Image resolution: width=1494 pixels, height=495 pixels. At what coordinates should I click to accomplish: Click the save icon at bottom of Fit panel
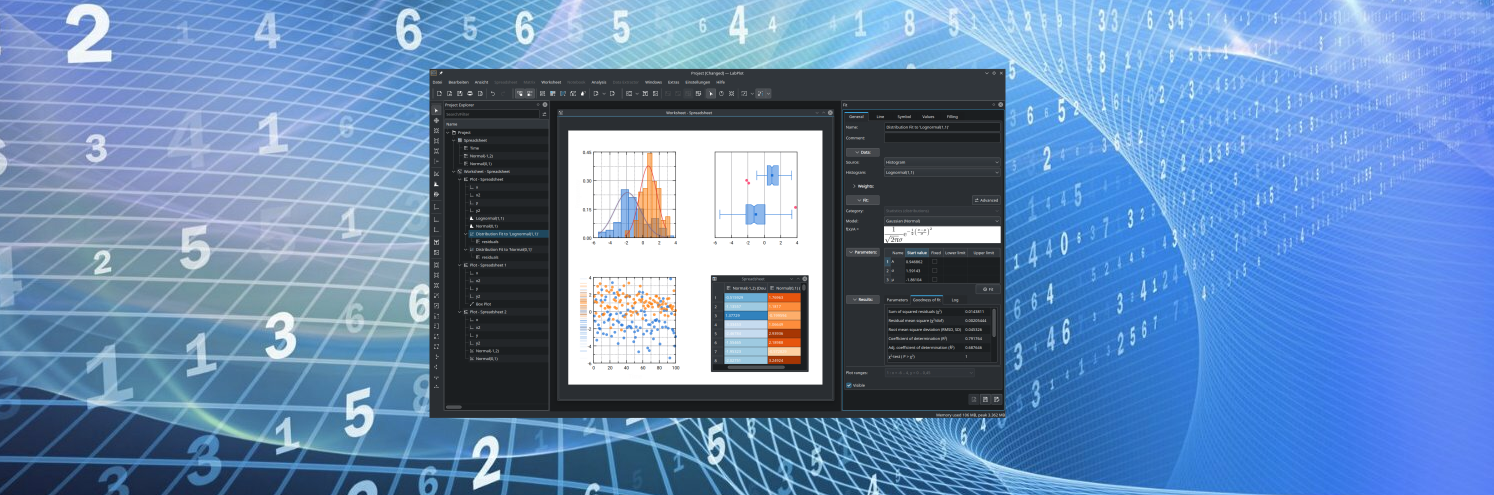pos(984,399)
